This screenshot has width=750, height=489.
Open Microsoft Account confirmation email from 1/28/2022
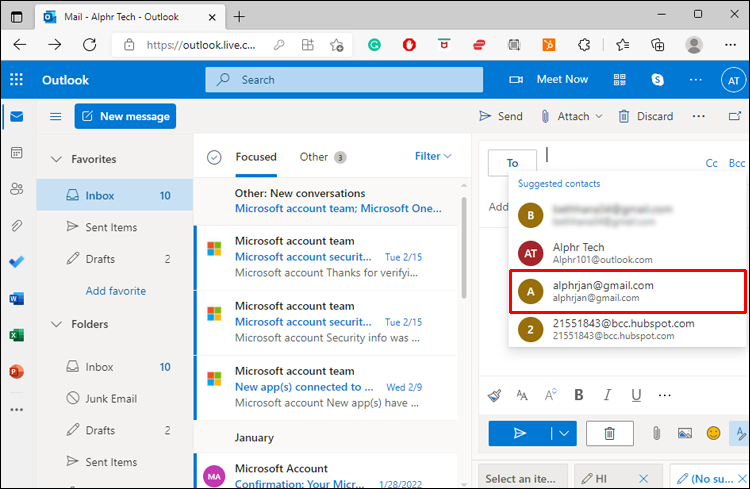click(327, 471)
